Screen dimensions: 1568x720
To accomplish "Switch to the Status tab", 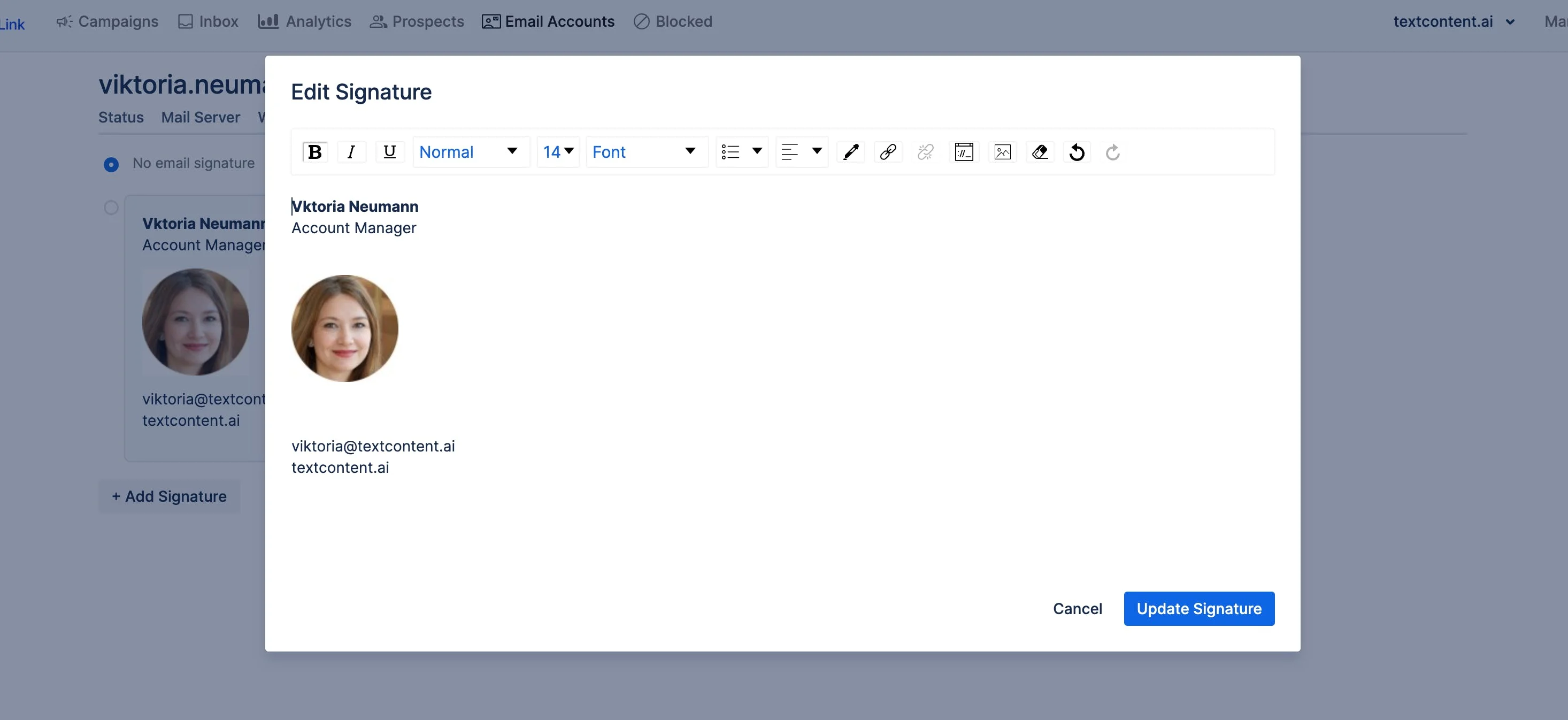I will 121,117.
